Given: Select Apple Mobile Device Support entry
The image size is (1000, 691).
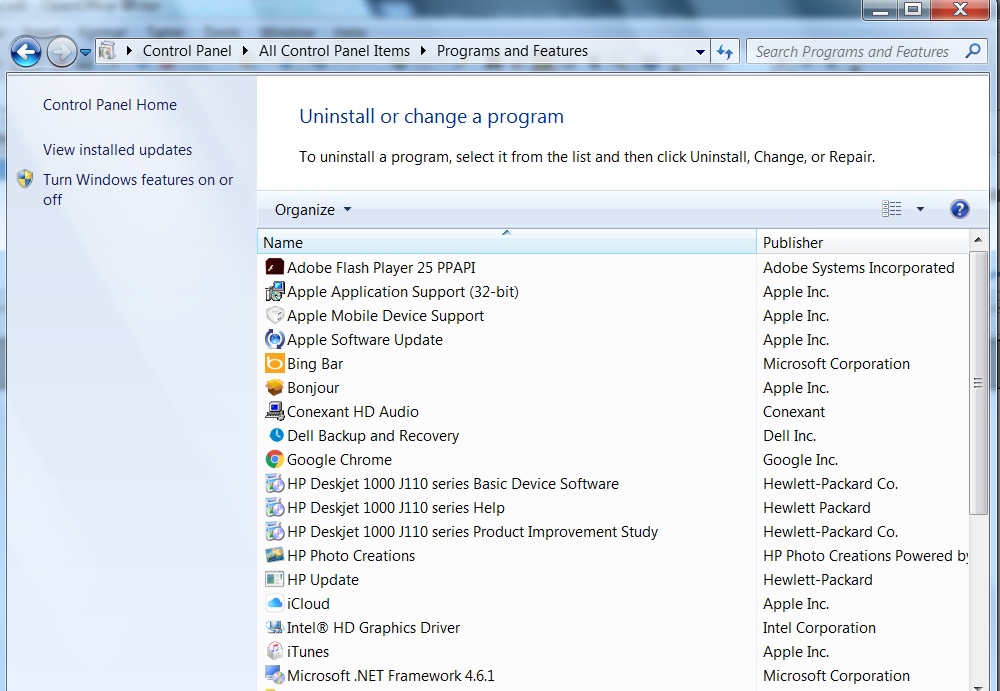Looking at the screenshot, I should pos(385,316).
